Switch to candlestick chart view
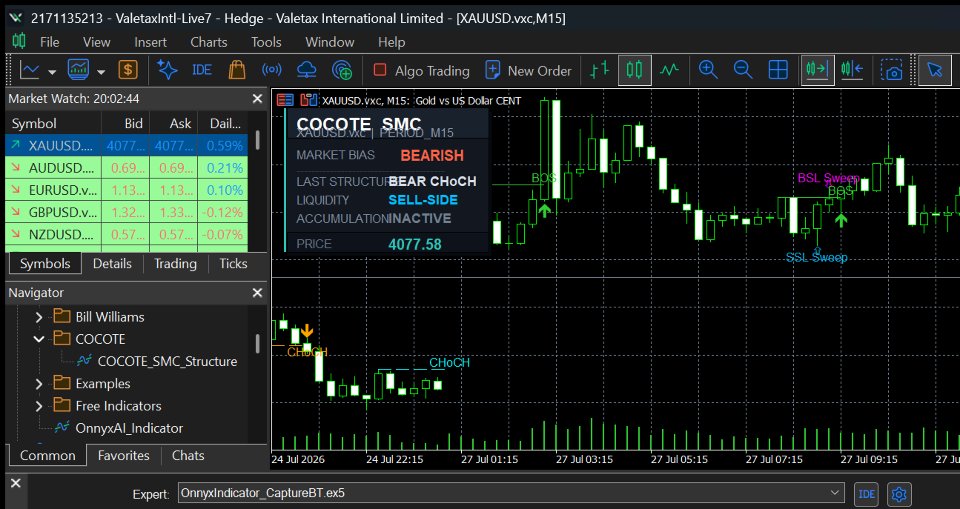The image size is (960, 509). 634,70
